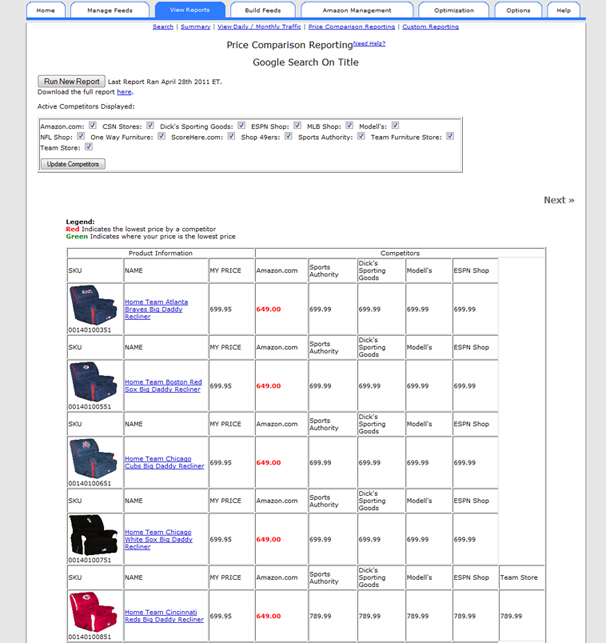Open the Custom Reporting link

click(x=431, y=27)
